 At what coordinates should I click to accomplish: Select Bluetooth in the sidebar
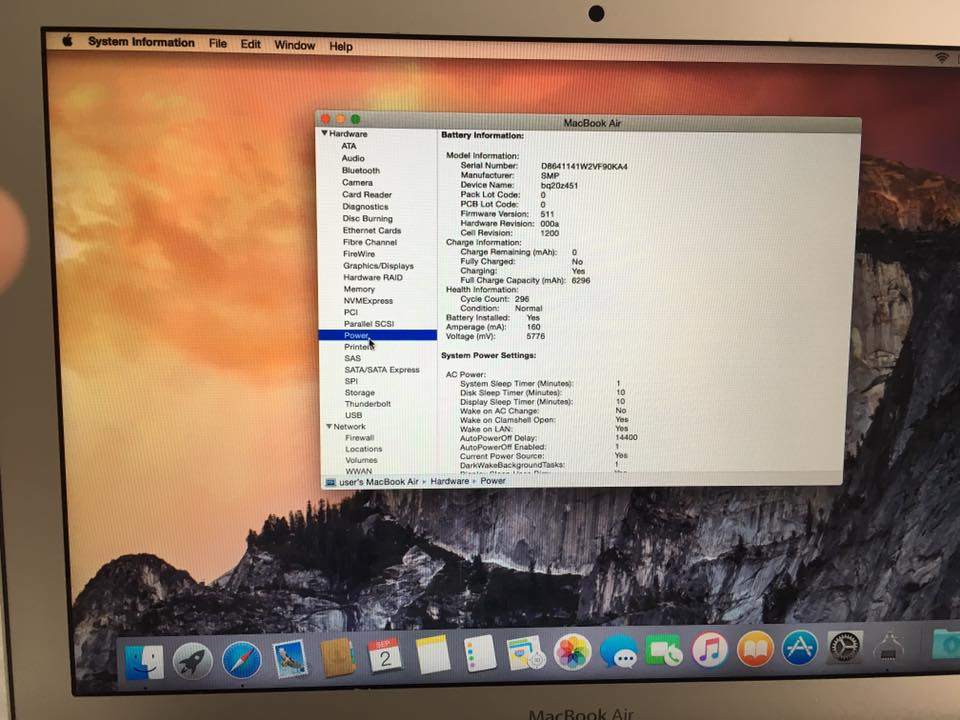(361, 170)
